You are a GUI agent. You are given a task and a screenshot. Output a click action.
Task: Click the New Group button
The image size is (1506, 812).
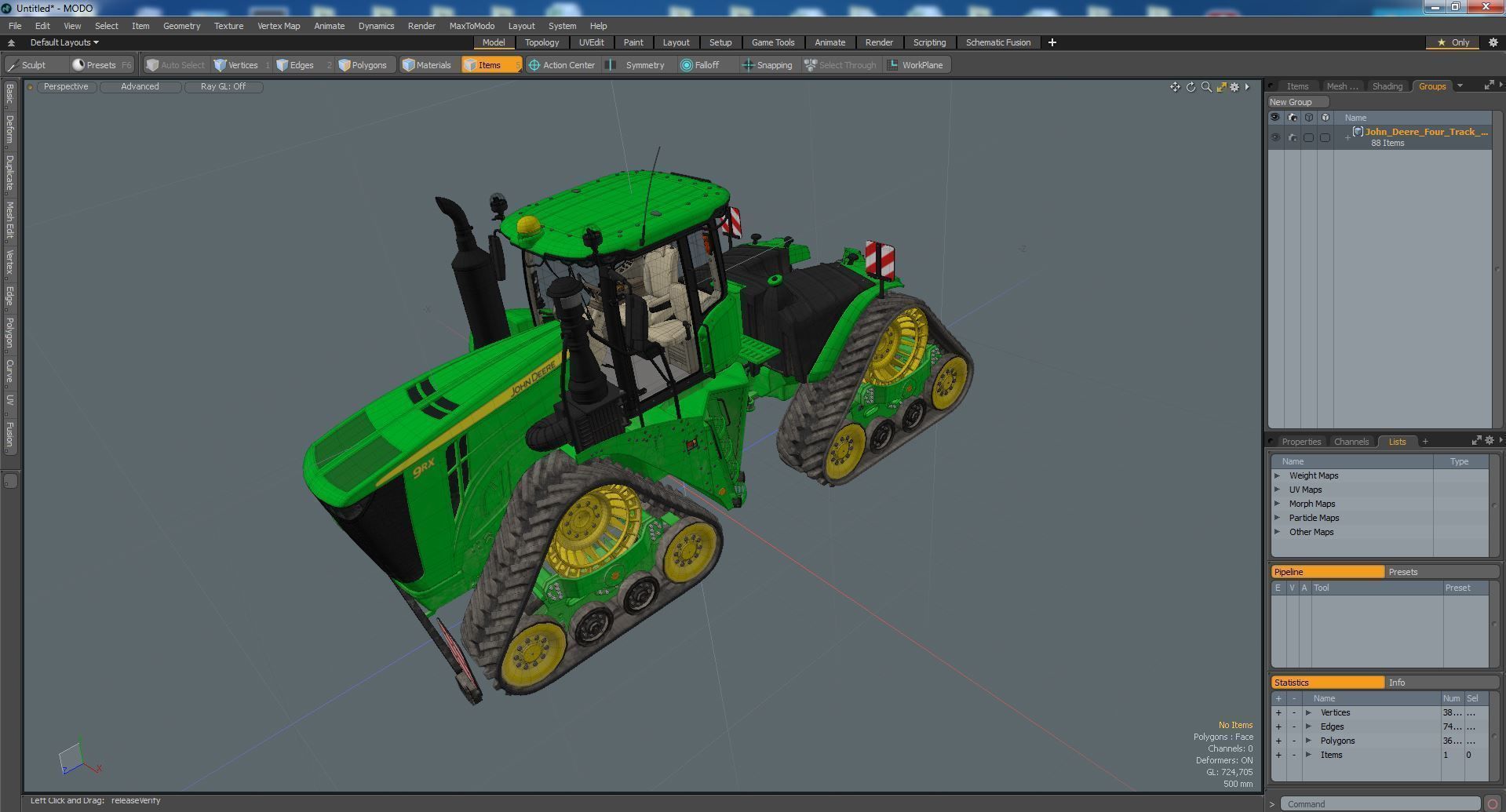pos(1297,102)
